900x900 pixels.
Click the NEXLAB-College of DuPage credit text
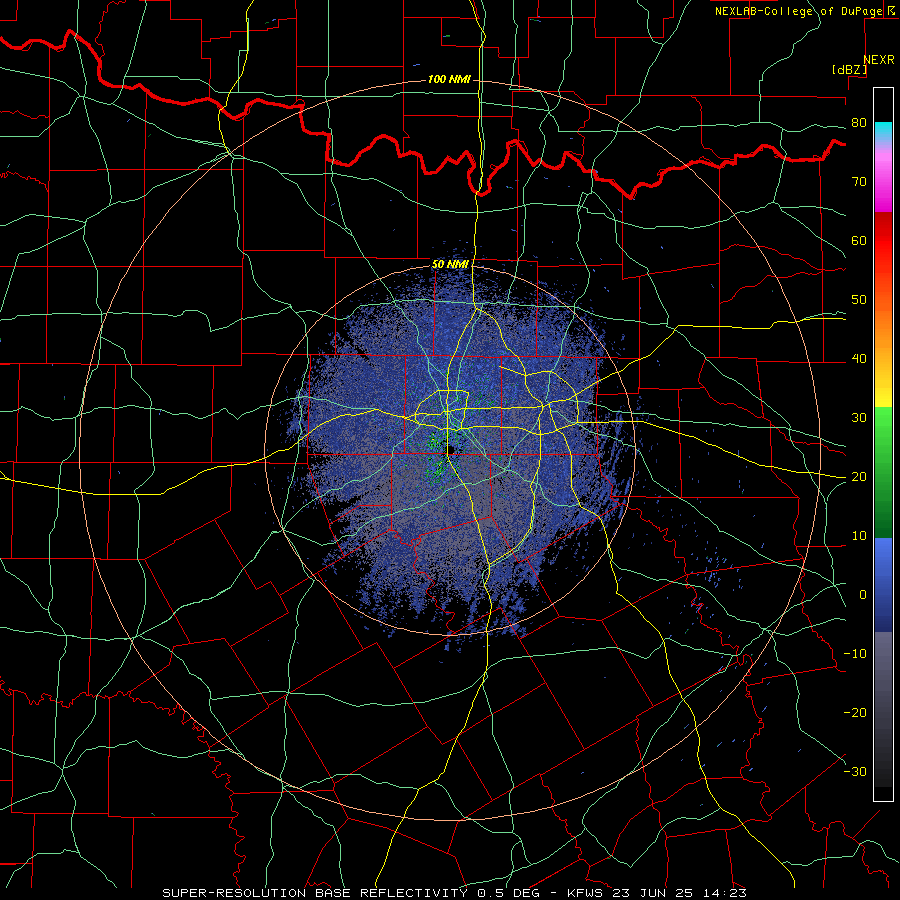(x=799, y=11)
